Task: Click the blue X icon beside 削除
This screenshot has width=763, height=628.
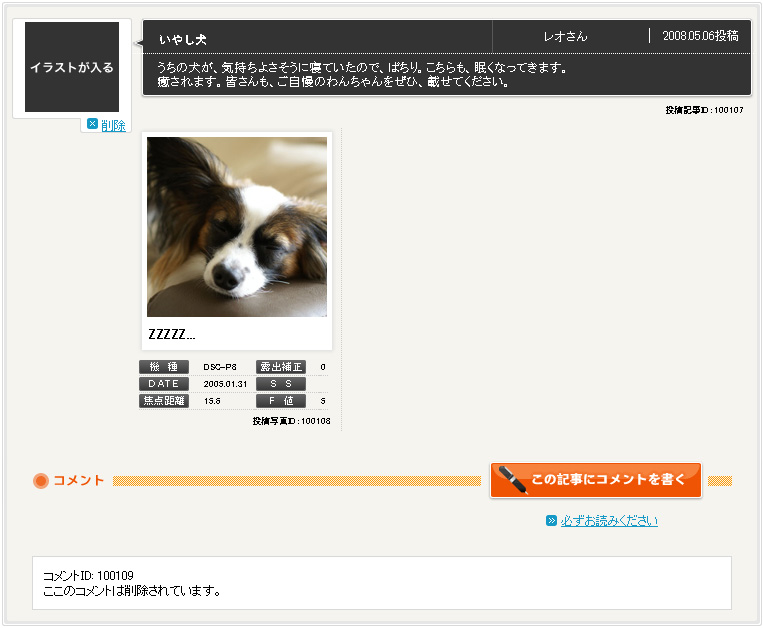Action: (92, 124)
